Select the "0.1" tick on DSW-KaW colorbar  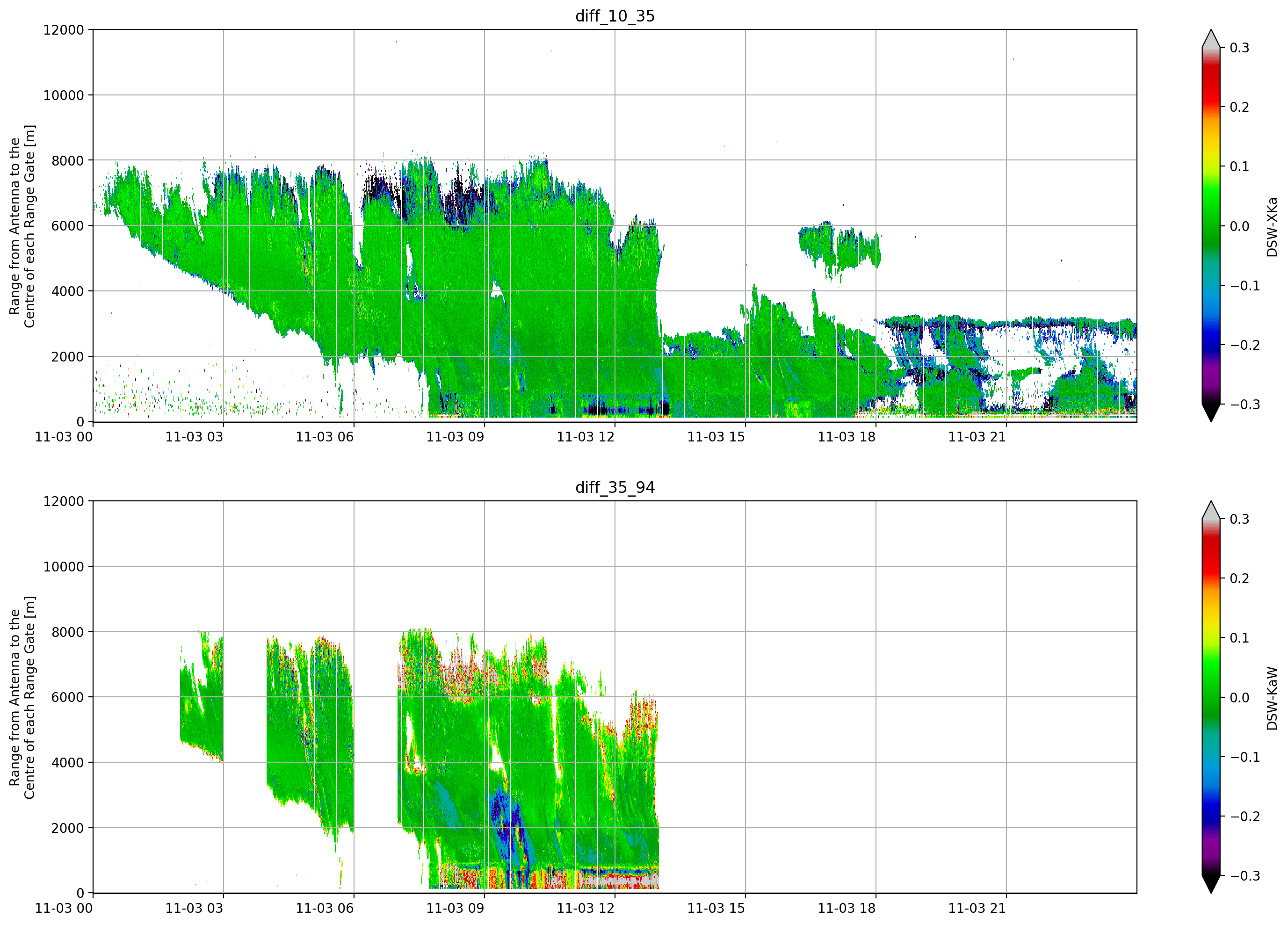pos(1240,638)
